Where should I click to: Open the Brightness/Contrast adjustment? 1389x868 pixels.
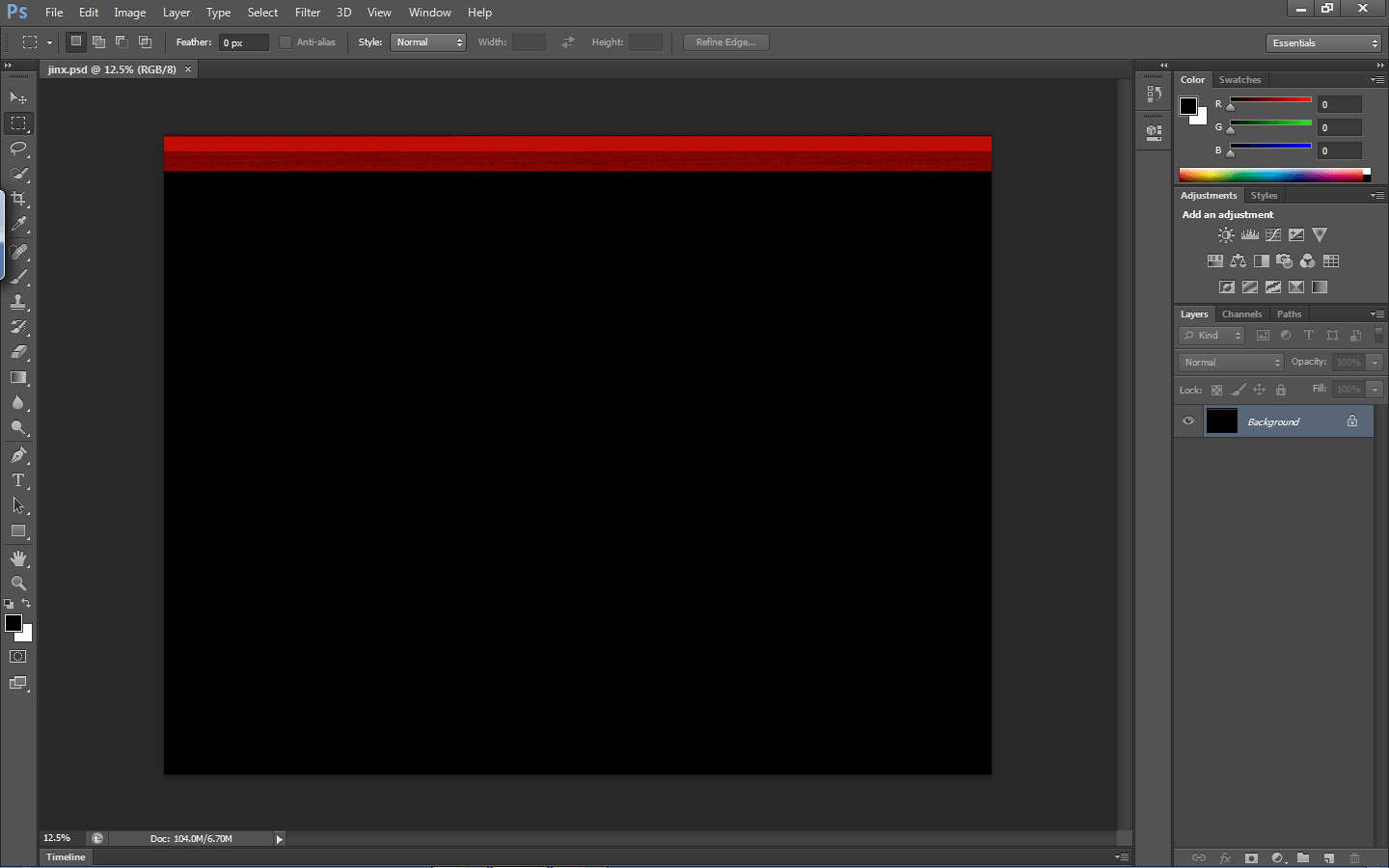tap(1226, 234)
